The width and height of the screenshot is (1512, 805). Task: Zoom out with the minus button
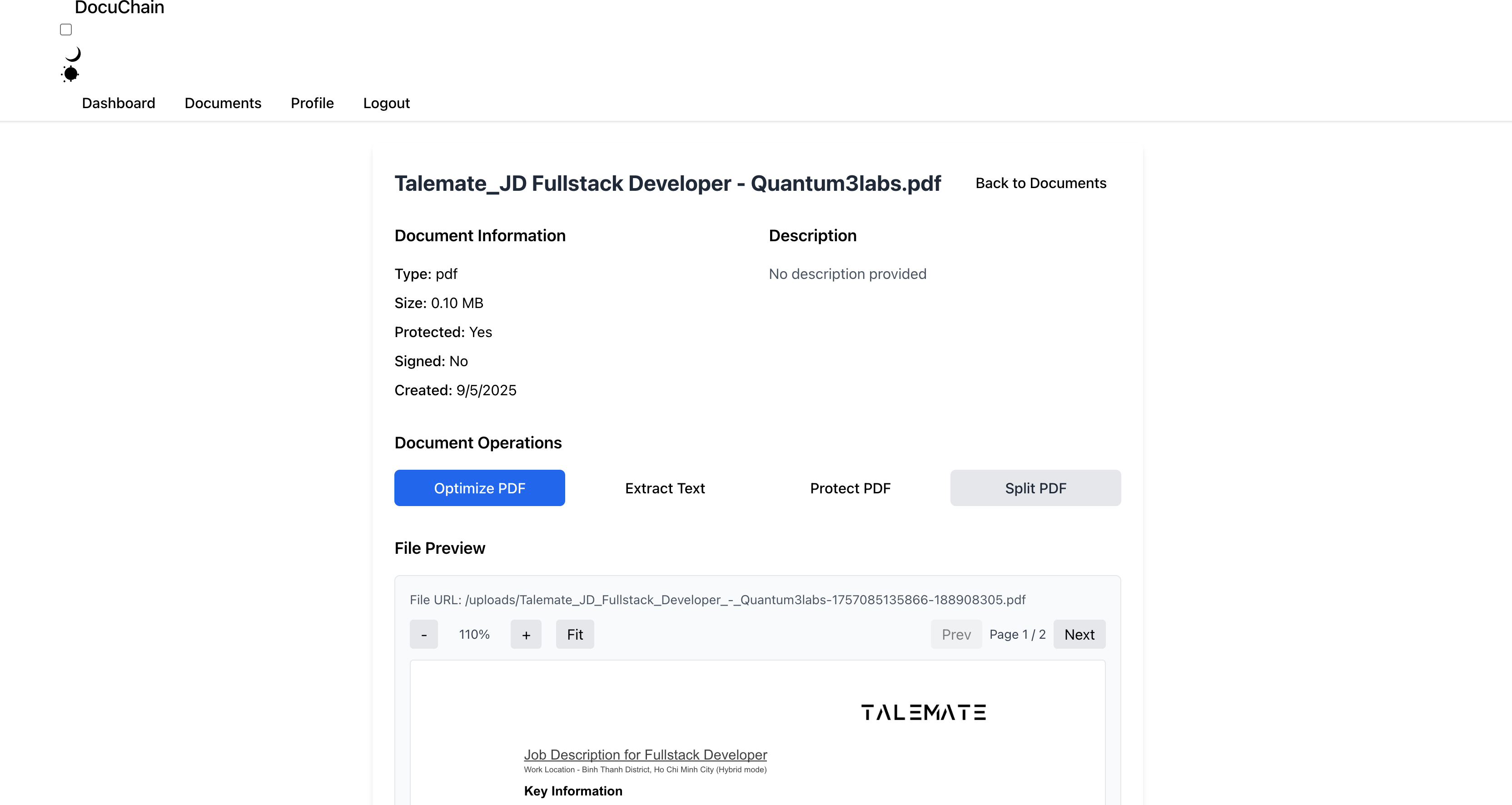(423, 634)
